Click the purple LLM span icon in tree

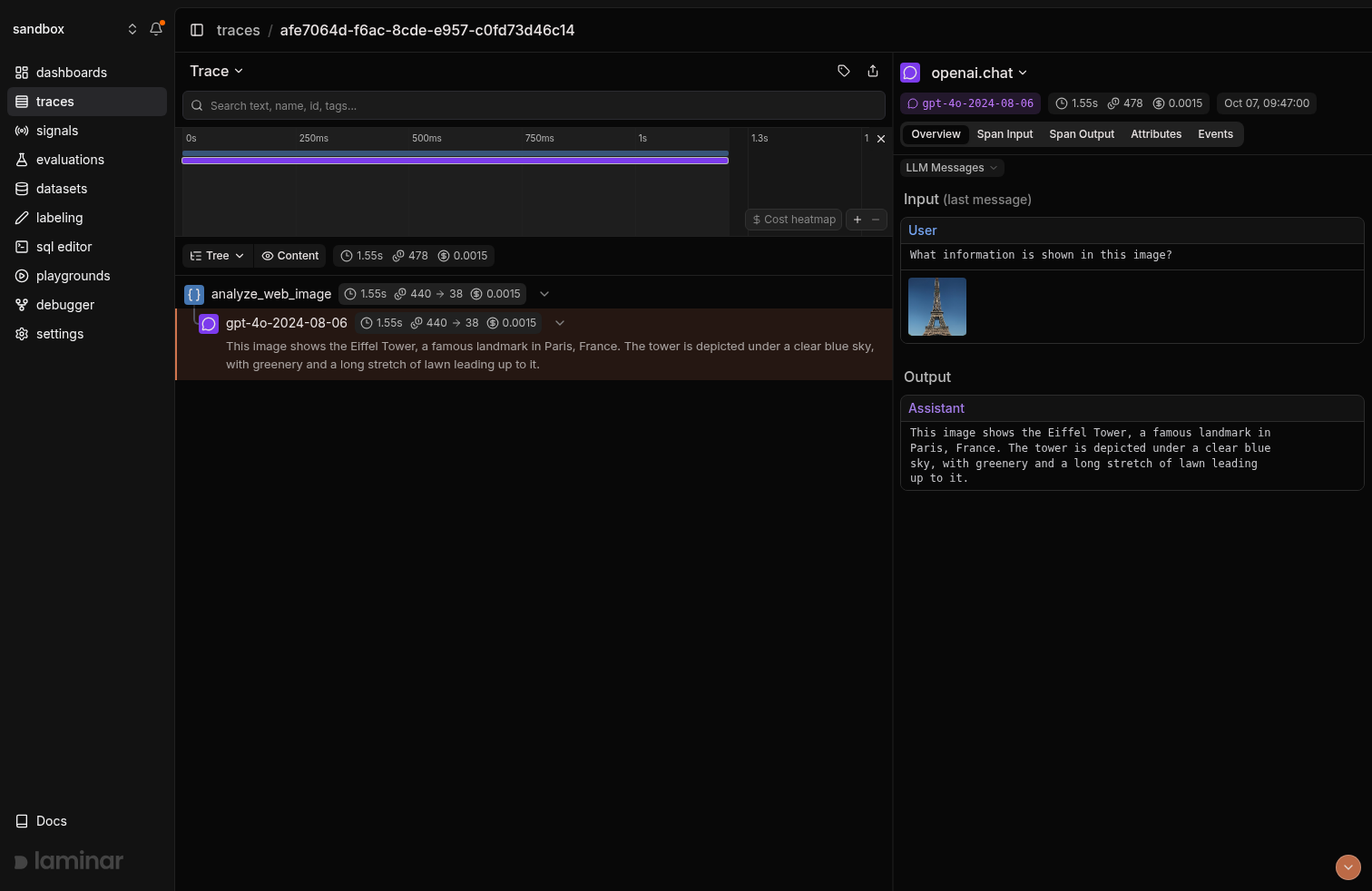(x=209, y=323)
